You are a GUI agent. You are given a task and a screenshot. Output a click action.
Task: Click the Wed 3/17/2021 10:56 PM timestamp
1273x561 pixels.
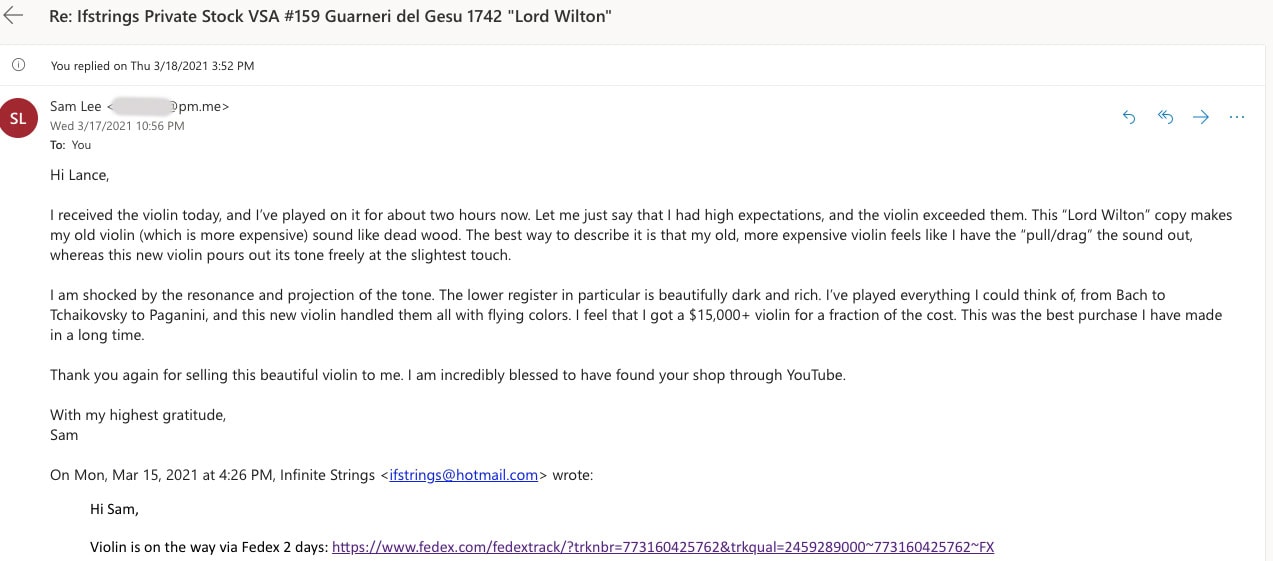pos(117,126)
